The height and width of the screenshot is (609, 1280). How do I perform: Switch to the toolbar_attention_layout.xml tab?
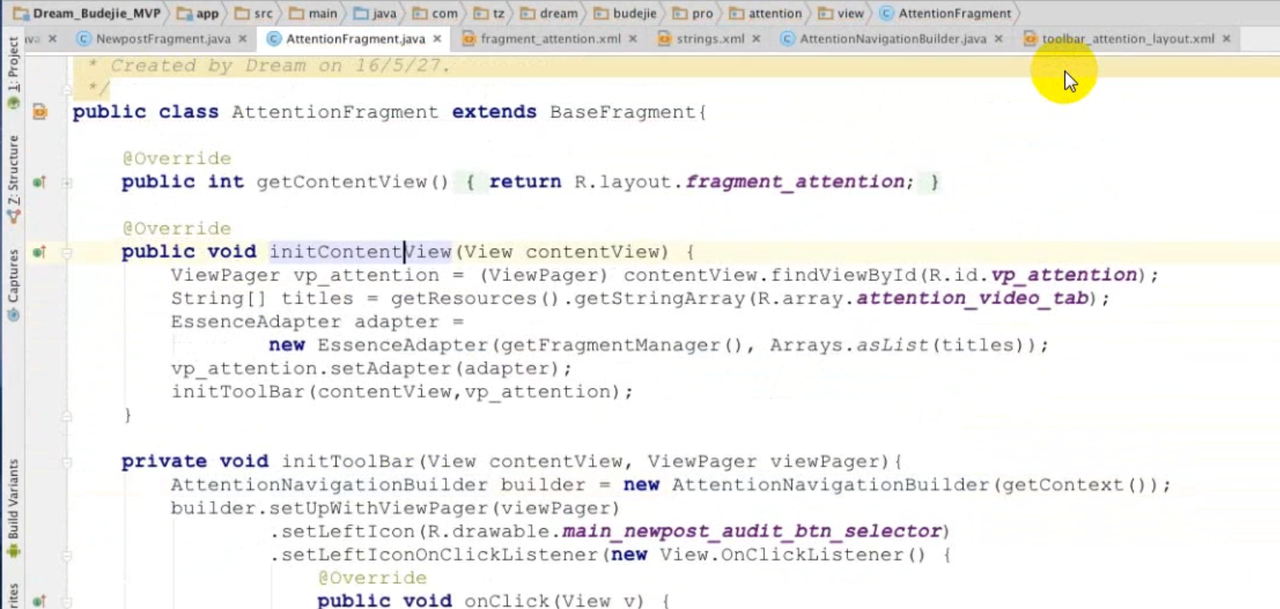click(1128, 39)
